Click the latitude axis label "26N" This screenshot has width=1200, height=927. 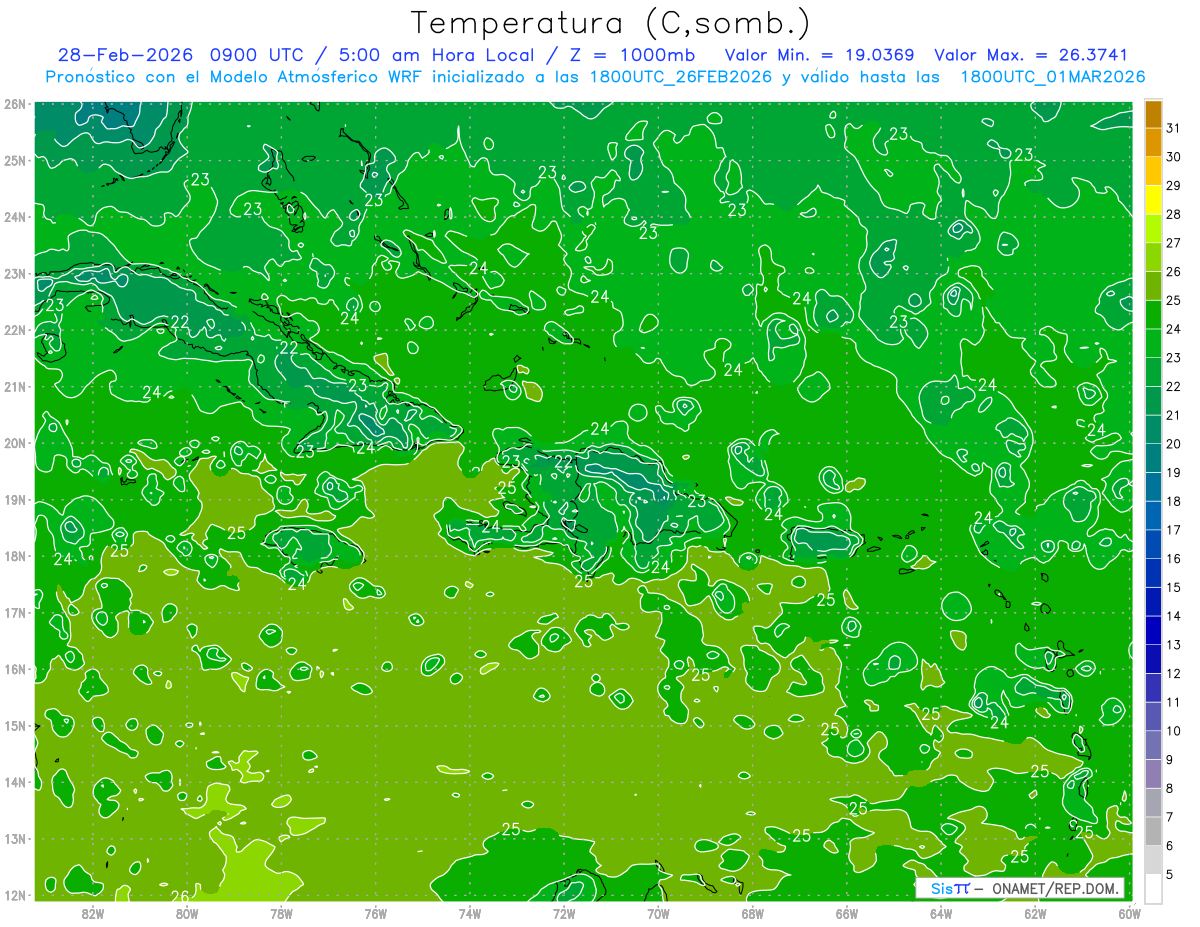15,104
